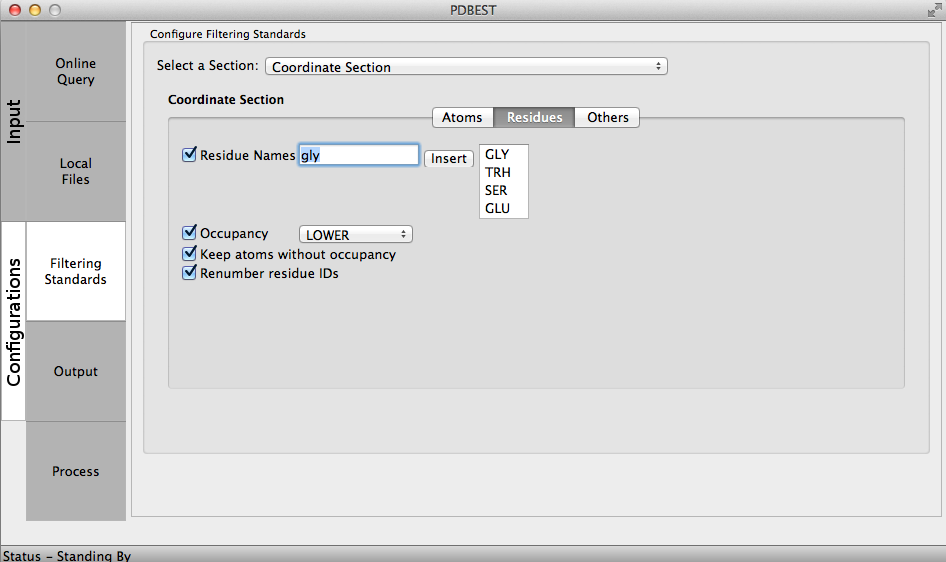Select the Filtering Standards sidebar item
This screenshot has width=946, height=562.
pyautogui.click(x=76, y=272)
